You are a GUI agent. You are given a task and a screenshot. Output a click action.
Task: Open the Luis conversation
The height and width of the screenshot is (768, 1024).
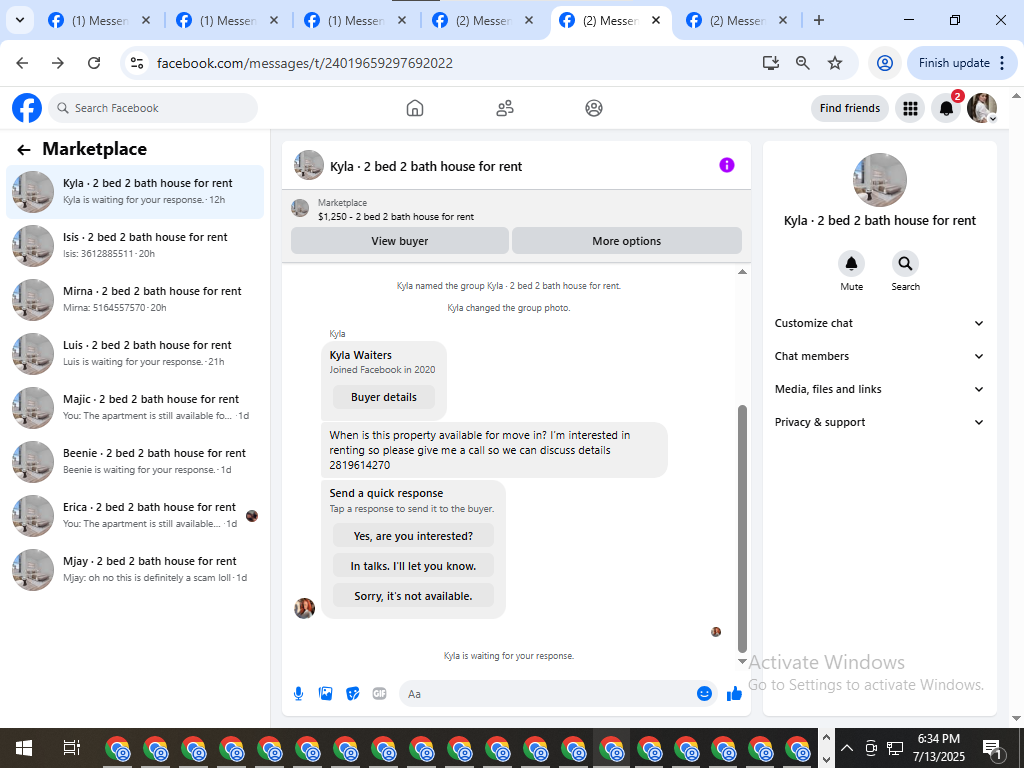point(135,353)
